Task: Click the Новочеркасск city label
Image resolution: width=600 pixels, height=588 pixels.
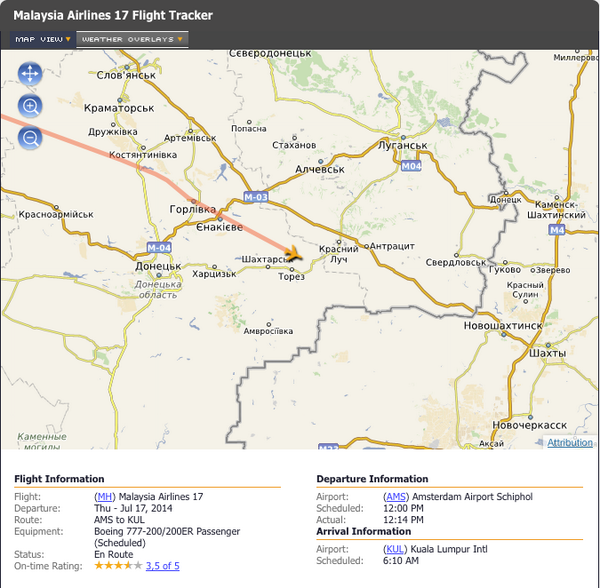Action: (x=530, y=425)
